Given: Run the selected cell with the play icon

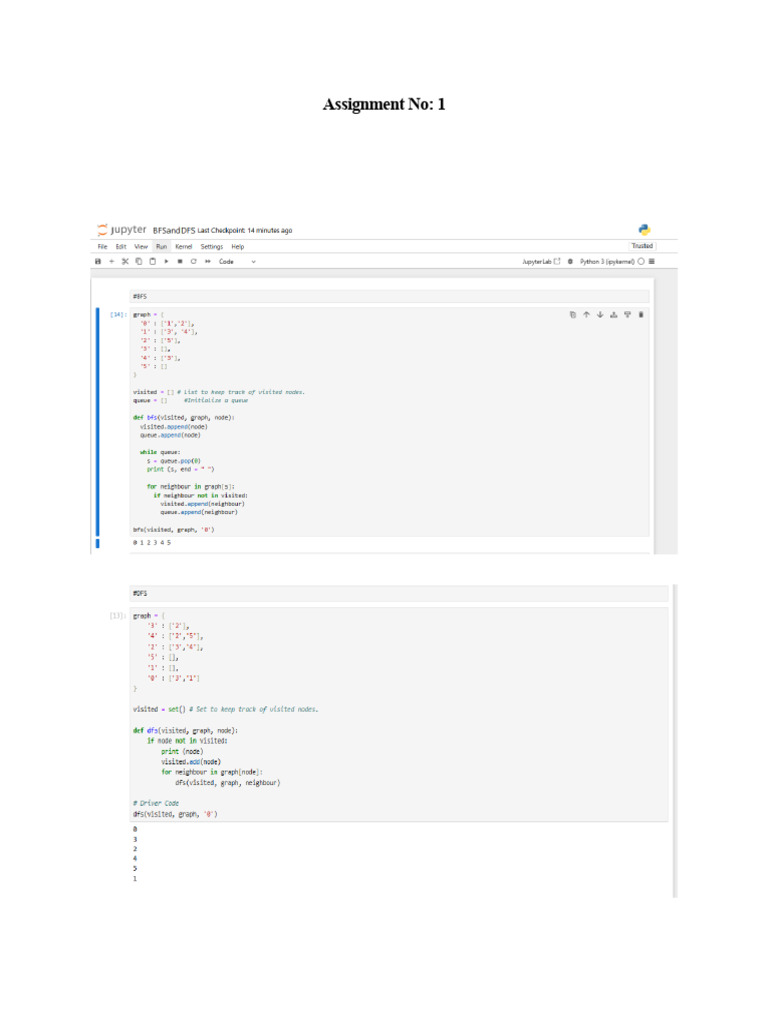Looking at the screenshot, I should click(x=166, y=261).
